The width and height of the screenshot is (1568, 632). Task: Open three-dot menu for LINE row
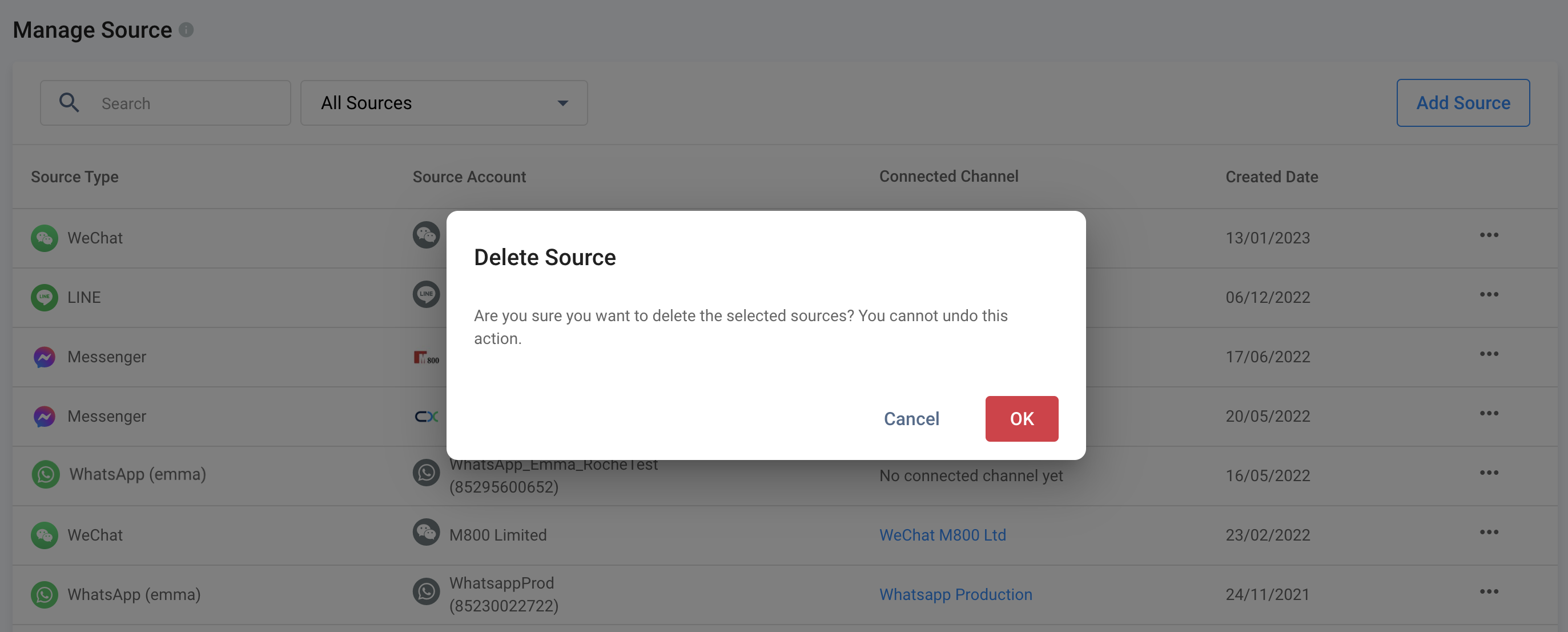(1488, 295)
